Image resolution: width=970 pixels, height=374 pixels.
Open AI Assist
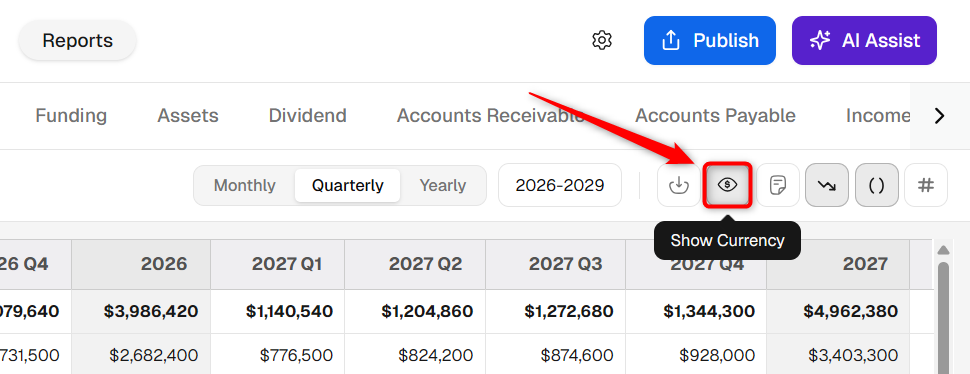[864, 41]
